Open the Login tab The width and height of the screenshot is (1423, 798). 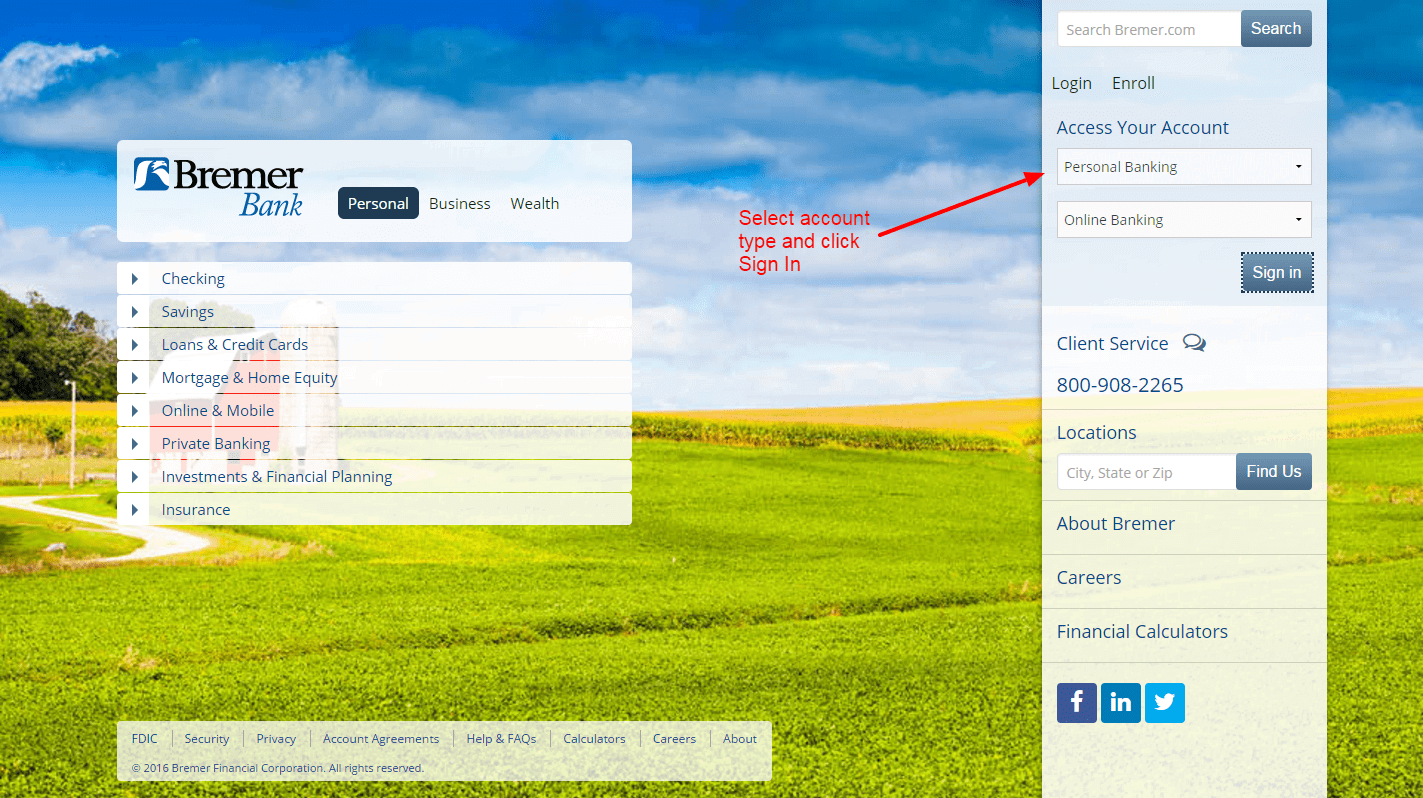point(1072,83)
